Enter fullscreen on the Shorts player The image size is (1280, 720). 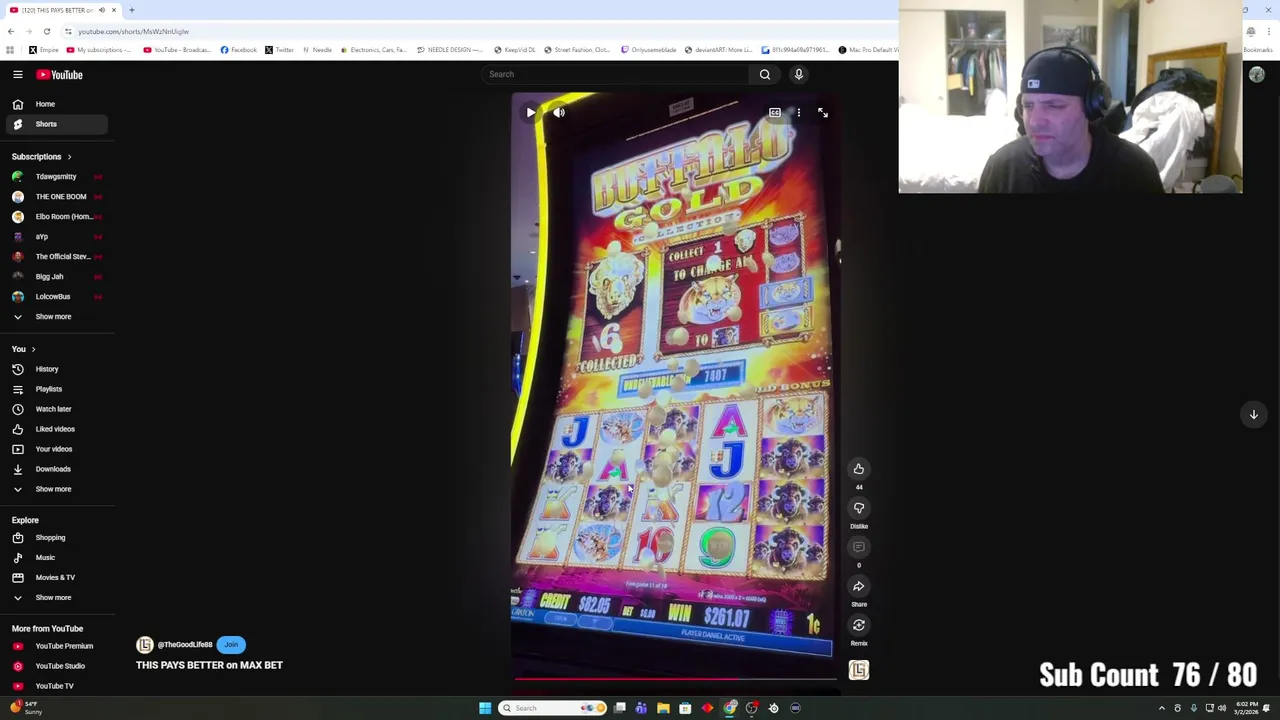(x=823, y=113)
